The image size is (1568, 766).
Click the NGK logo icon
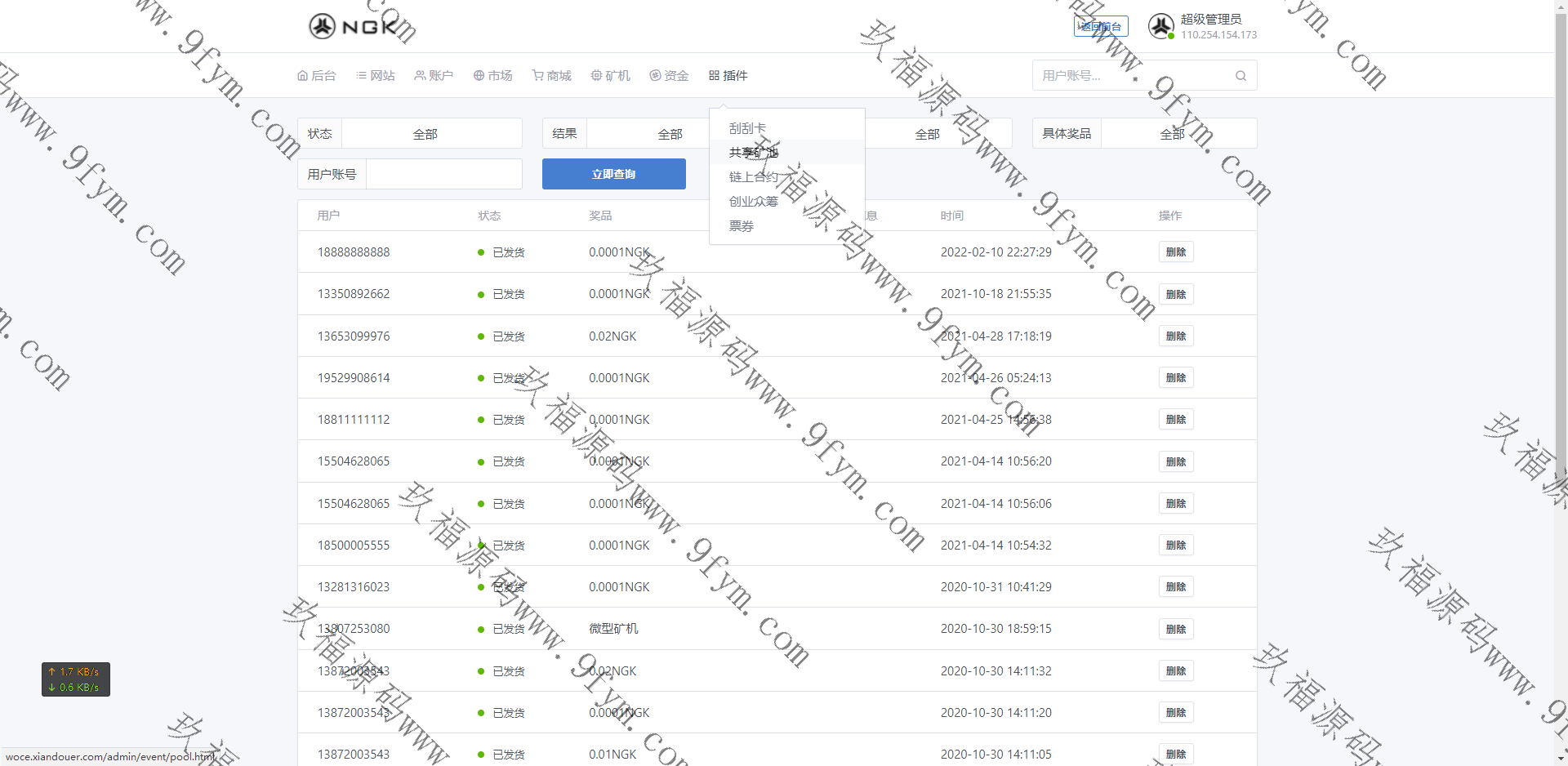pos(323,26)
